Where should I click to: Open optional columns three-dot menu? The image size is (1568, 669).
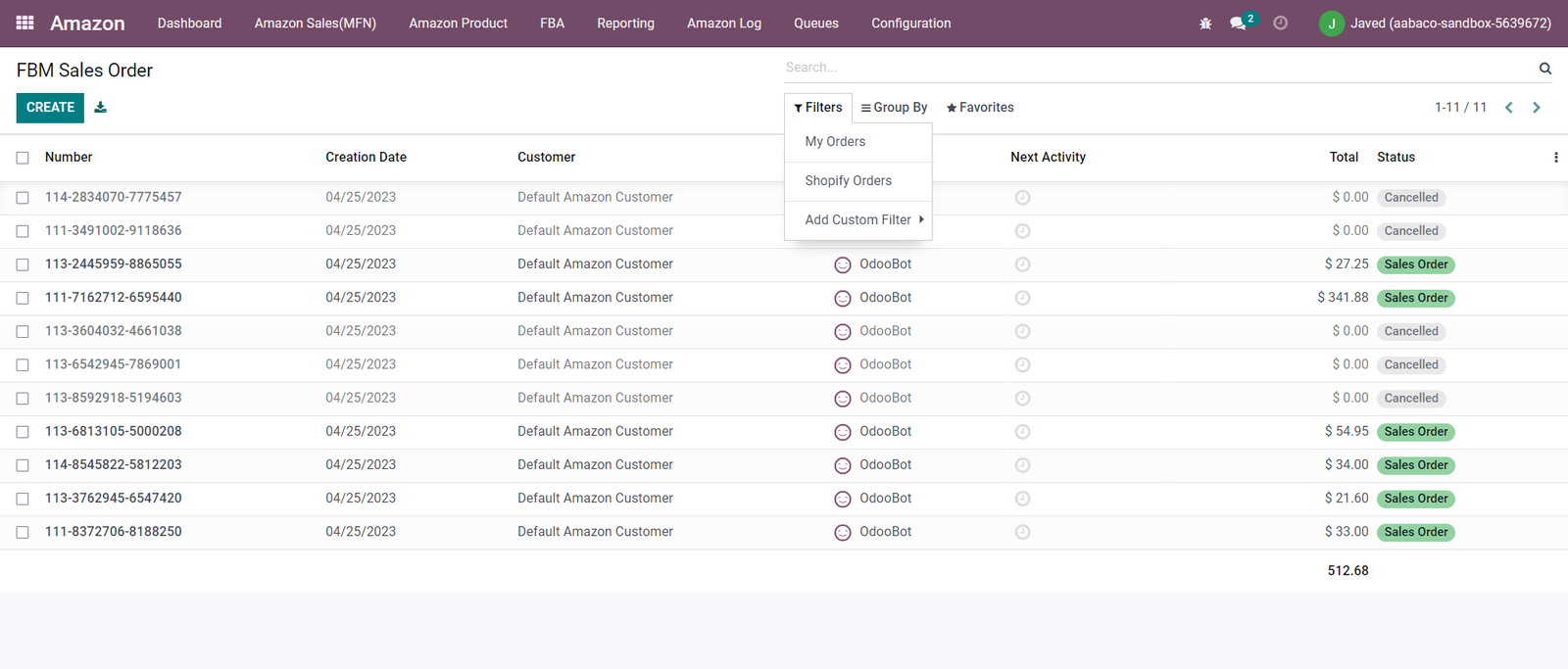pyautogui.click(x=1555, y=158)
